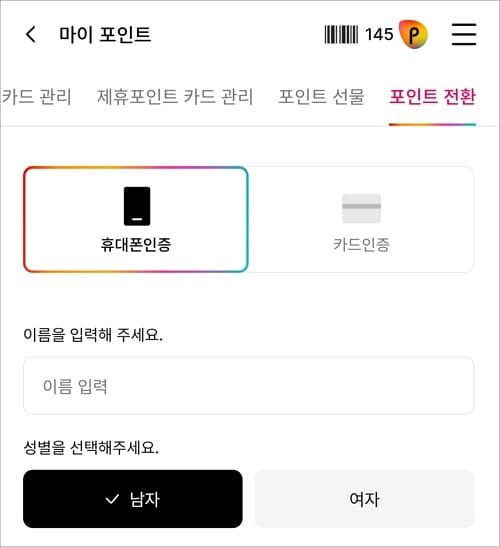Tap the gray credit card icon

361,208
